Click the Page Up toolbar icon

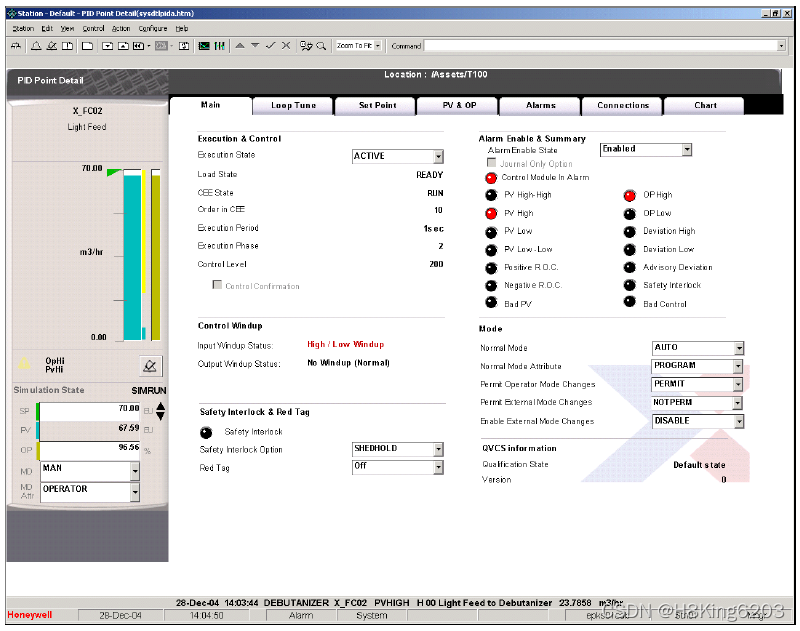click(123, 46)
